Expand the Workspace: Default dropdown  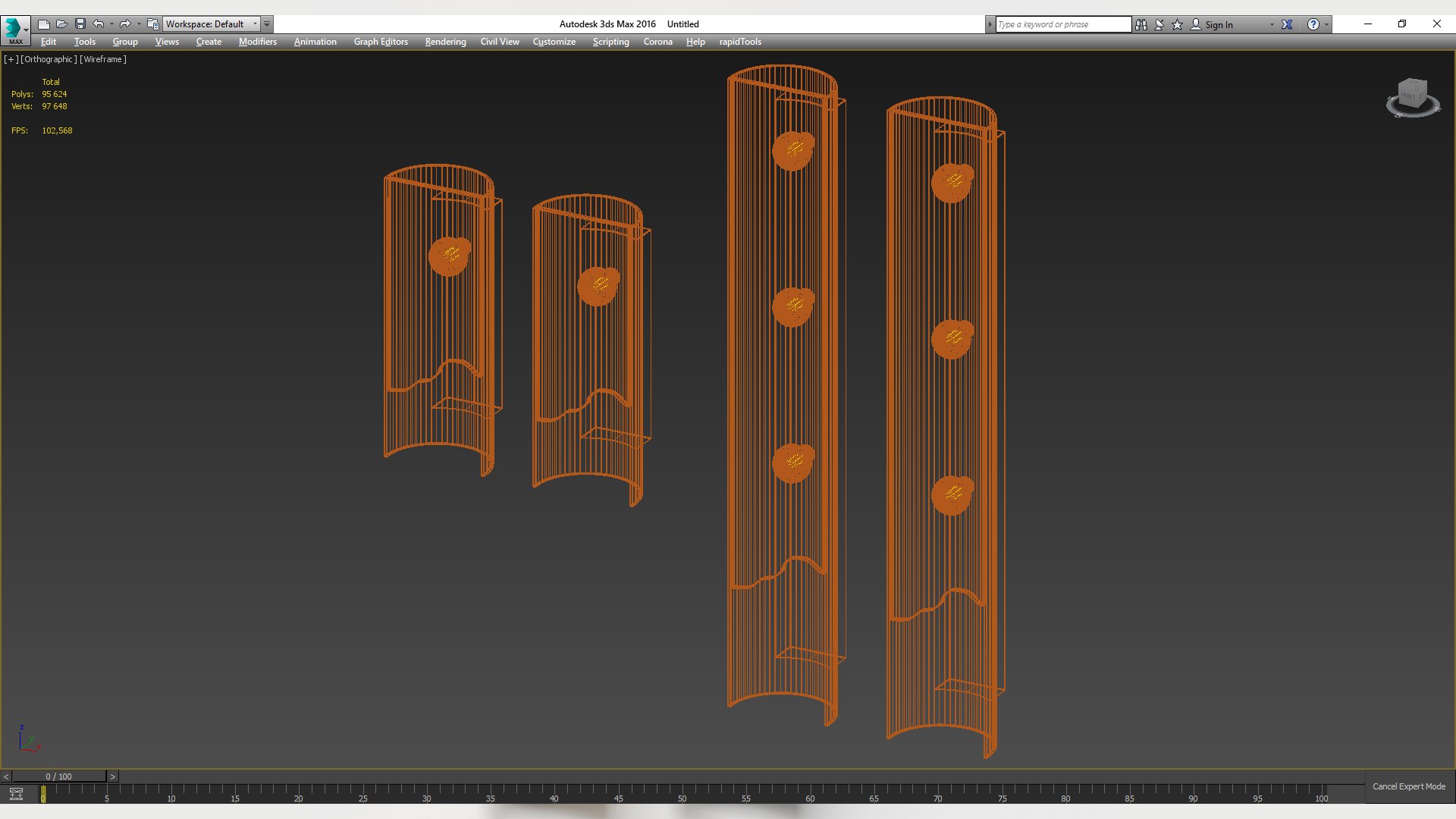[x=255, y=24]
